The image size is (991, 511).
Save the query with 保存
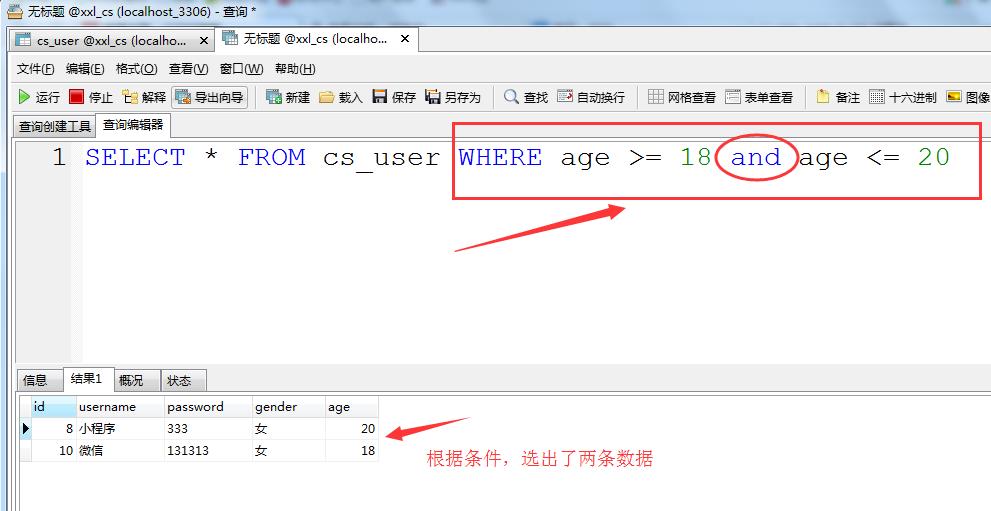394,97
